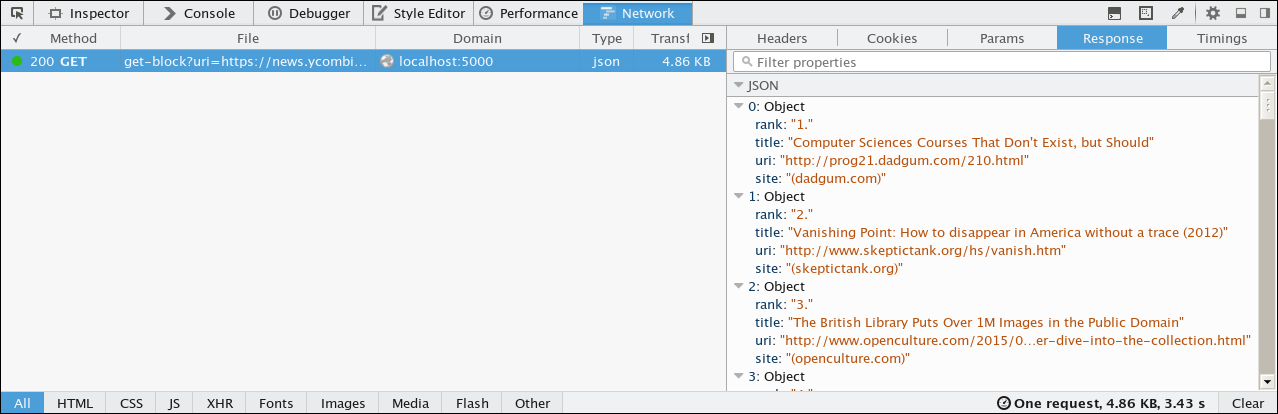
Task: Enable the All requests filter
Action: (22, 403)
